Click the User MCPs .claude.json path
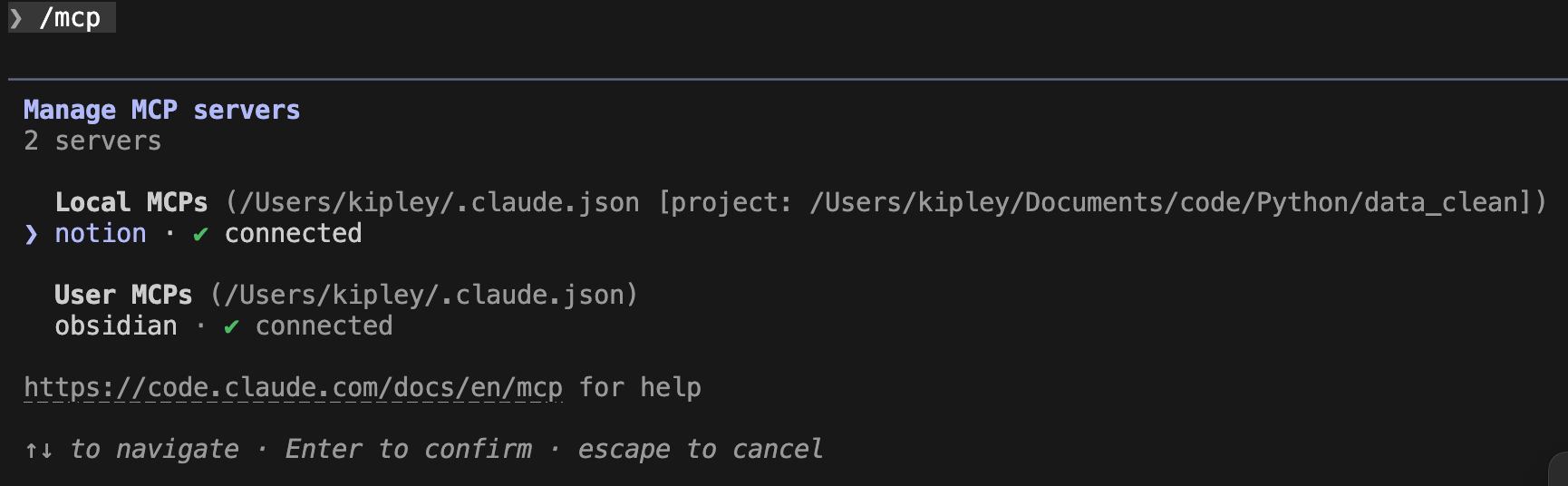This screenshot has height=486, width=1568. pos(424,295)
